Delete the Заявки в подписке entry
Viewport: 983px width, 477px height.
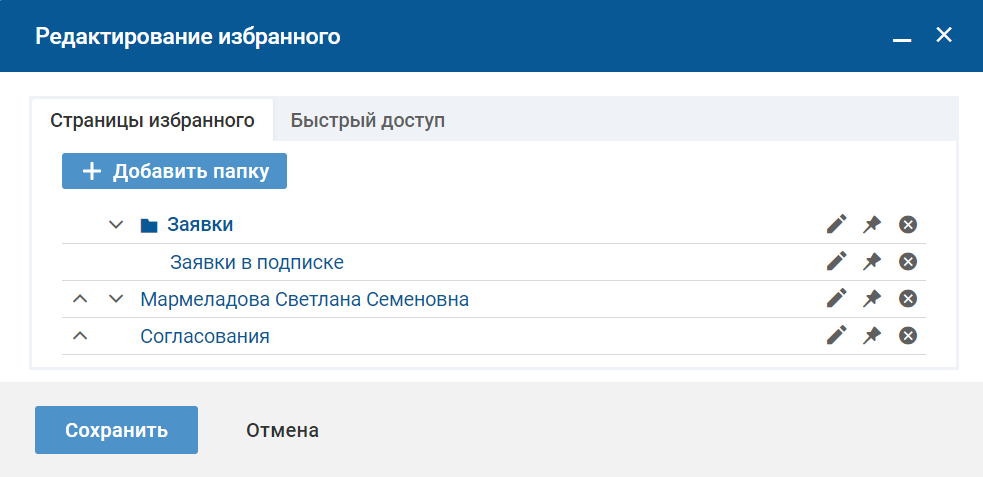tap(908, 262)
